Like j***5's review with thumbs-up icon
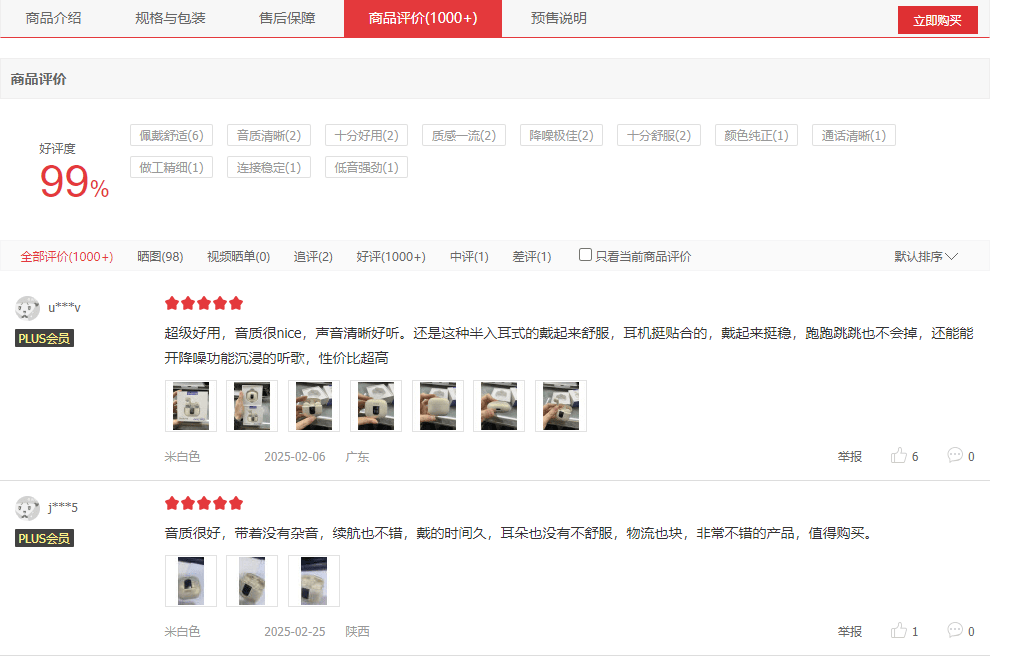The image size is (1018, 660). pos(898,631)
